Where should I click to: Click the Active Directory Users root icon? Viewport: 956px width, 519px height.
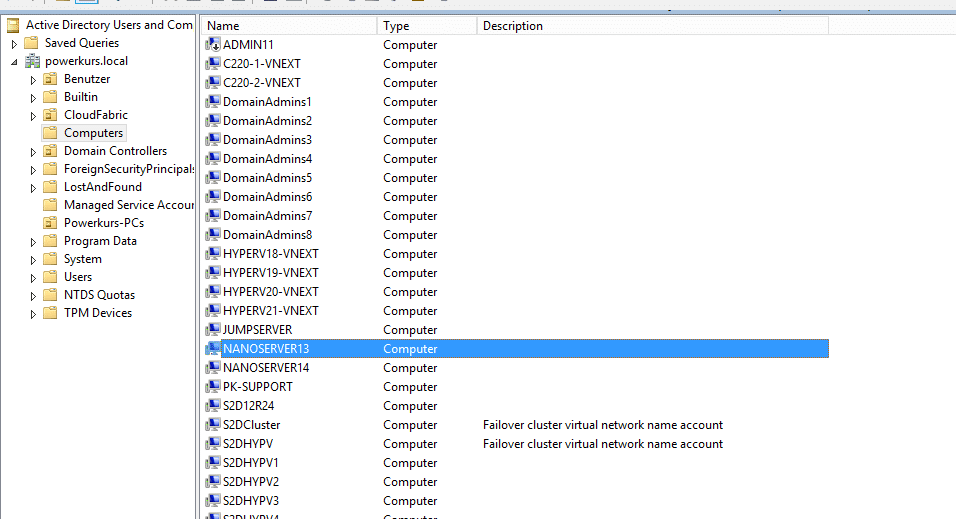(13, 25)
